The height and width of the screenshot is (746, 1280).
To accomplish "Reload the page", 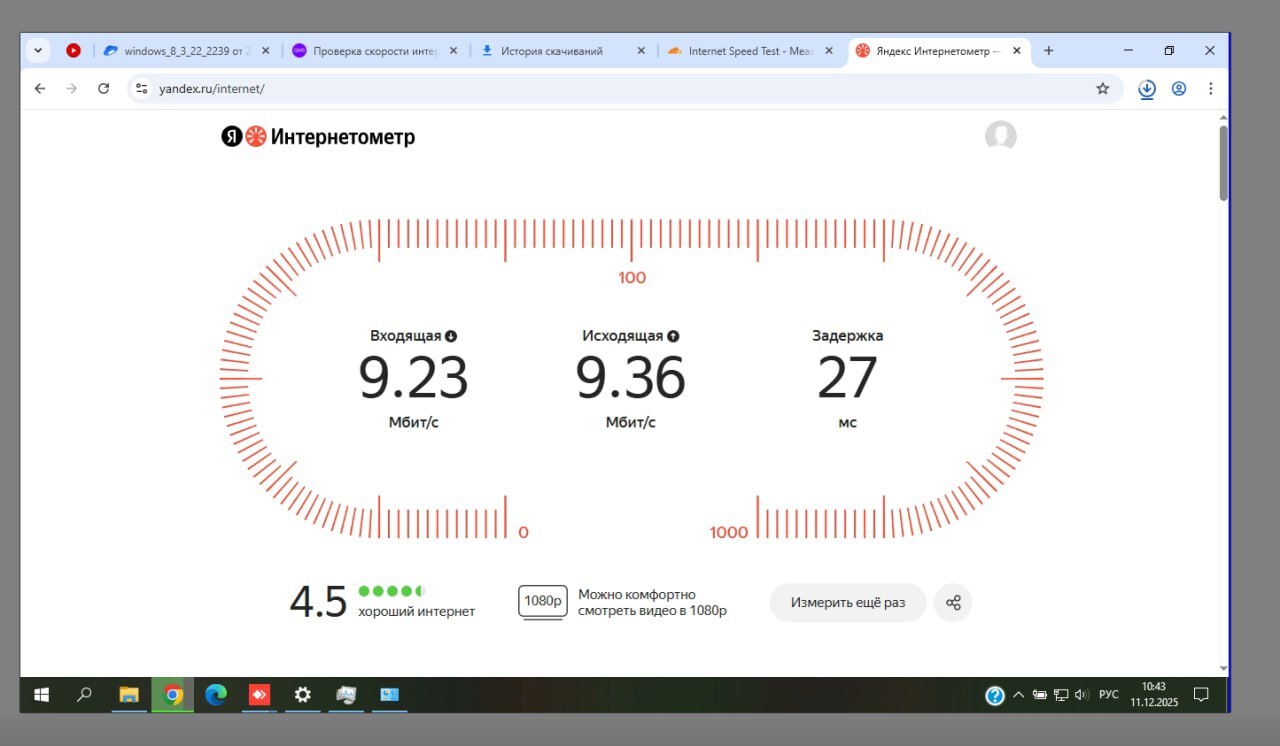I will point(103,89).
